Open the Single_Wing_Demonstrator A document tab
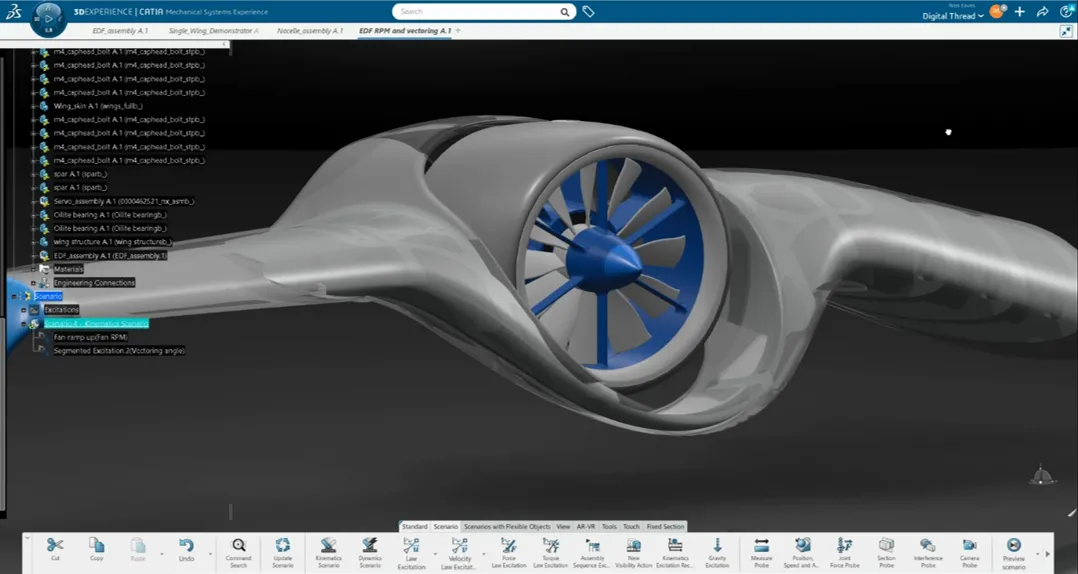 click(x=214, y=31)
